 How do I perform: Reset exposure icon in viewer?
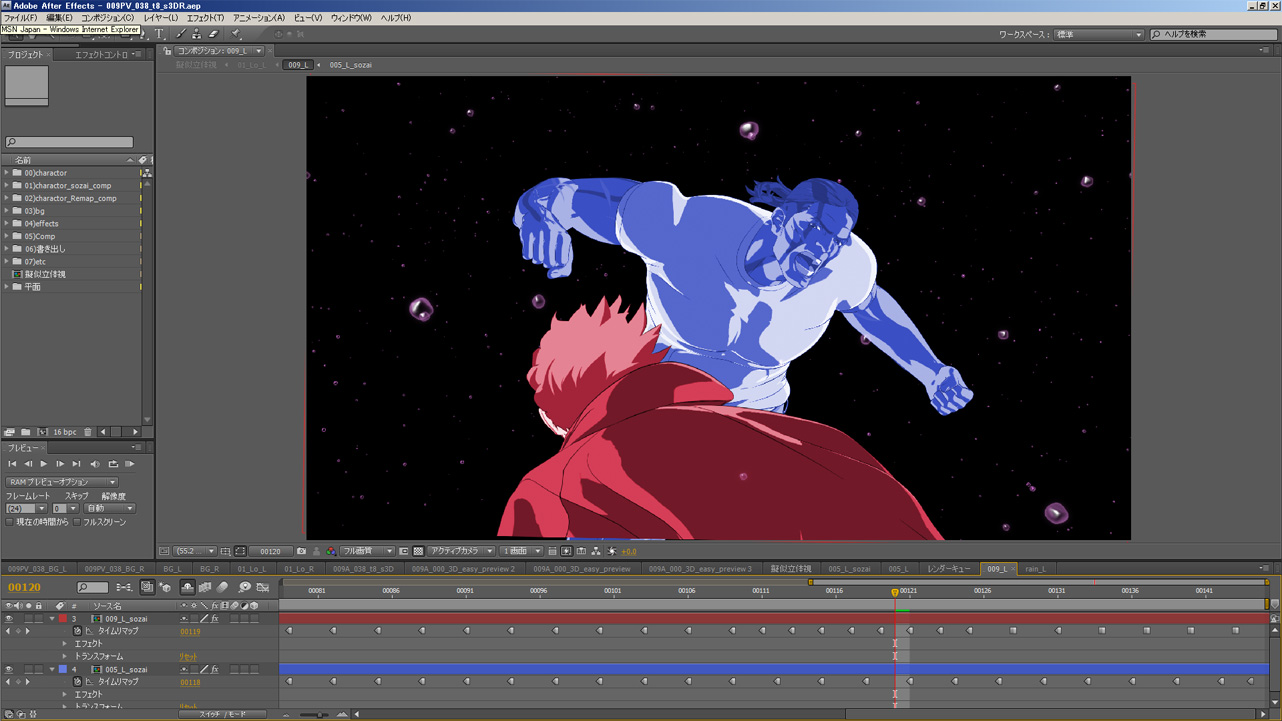click(612, 551)
